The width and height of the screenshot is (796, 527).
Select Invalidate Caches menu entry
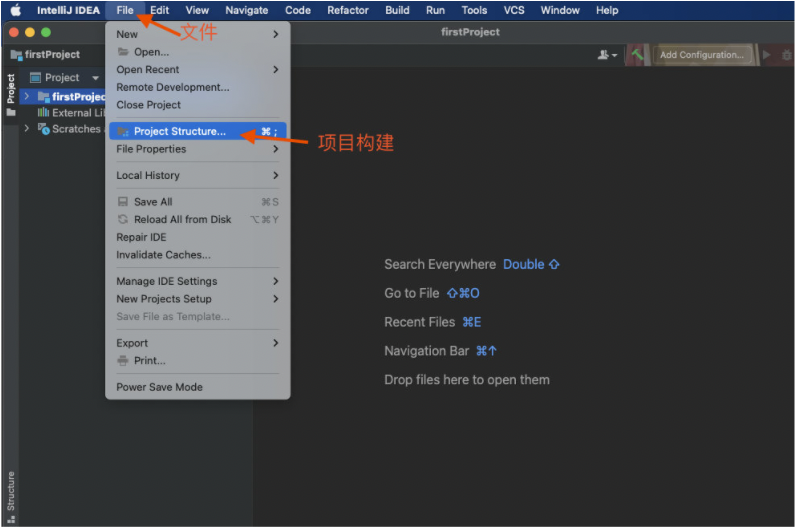198,255
